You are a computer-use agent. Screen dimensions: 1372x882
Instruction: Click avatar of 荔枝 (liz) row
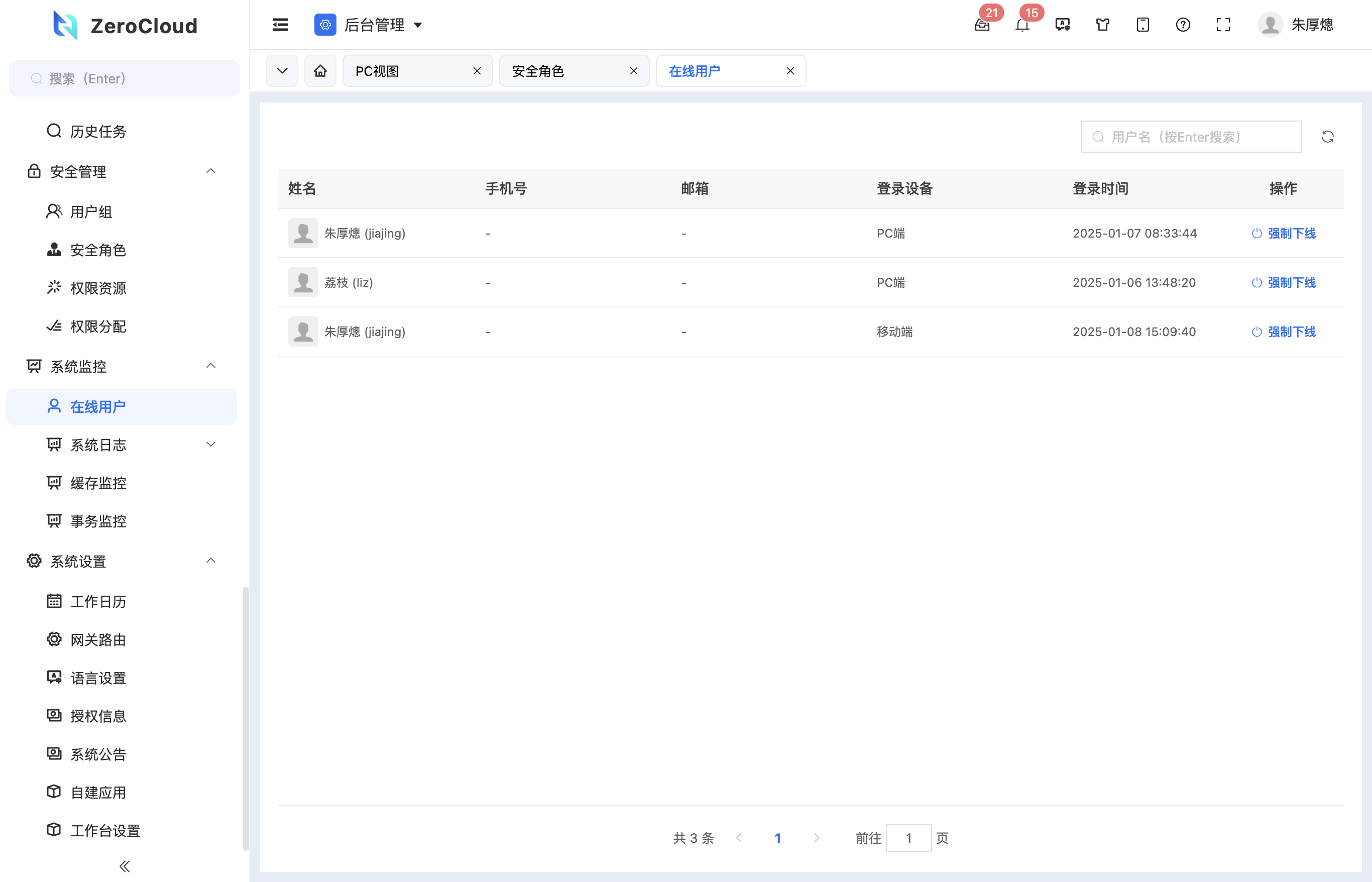303,282
